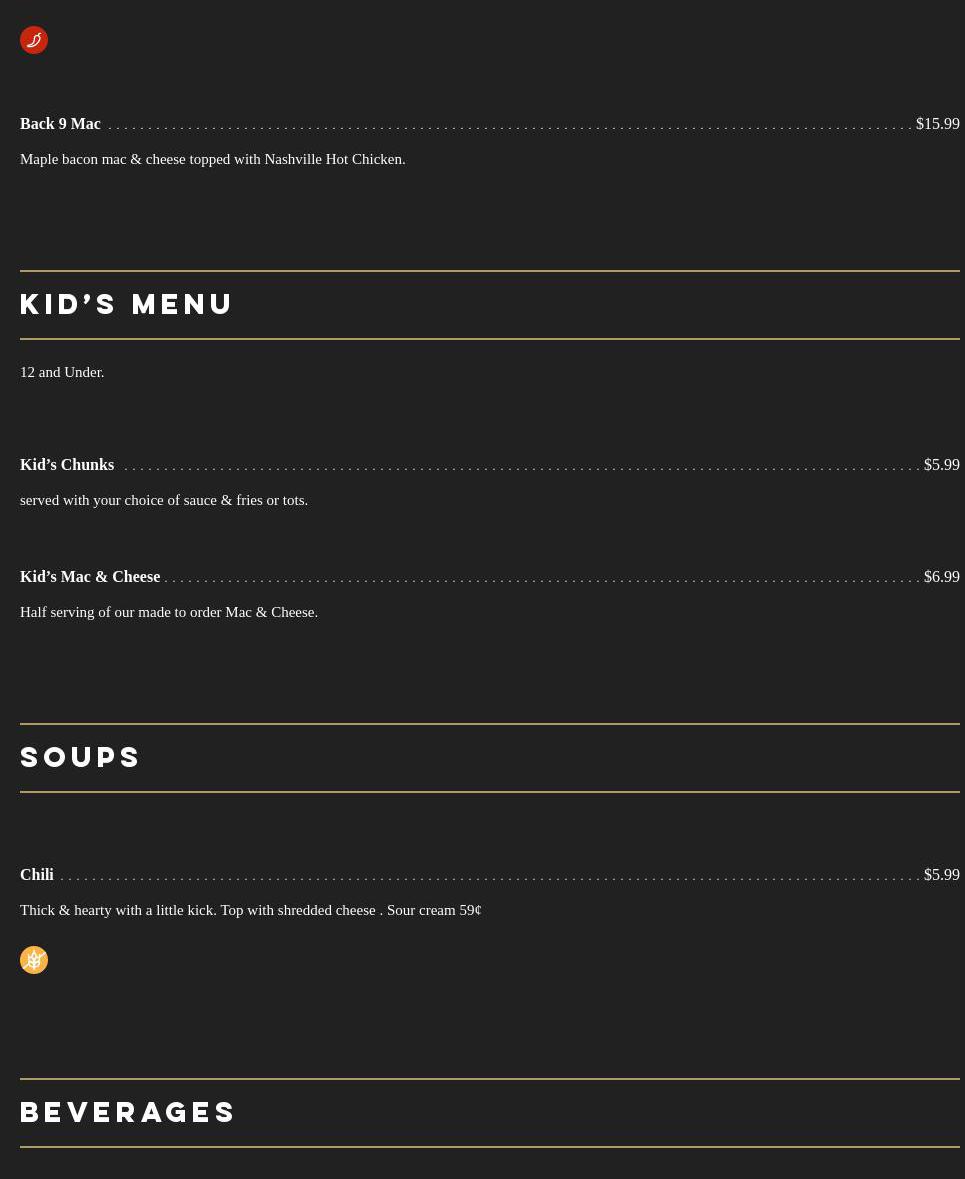This screenshot has height=1179, width=965.
Task: Click the $5.99 price for Kid's Chunks
Action: click(942, 465)
